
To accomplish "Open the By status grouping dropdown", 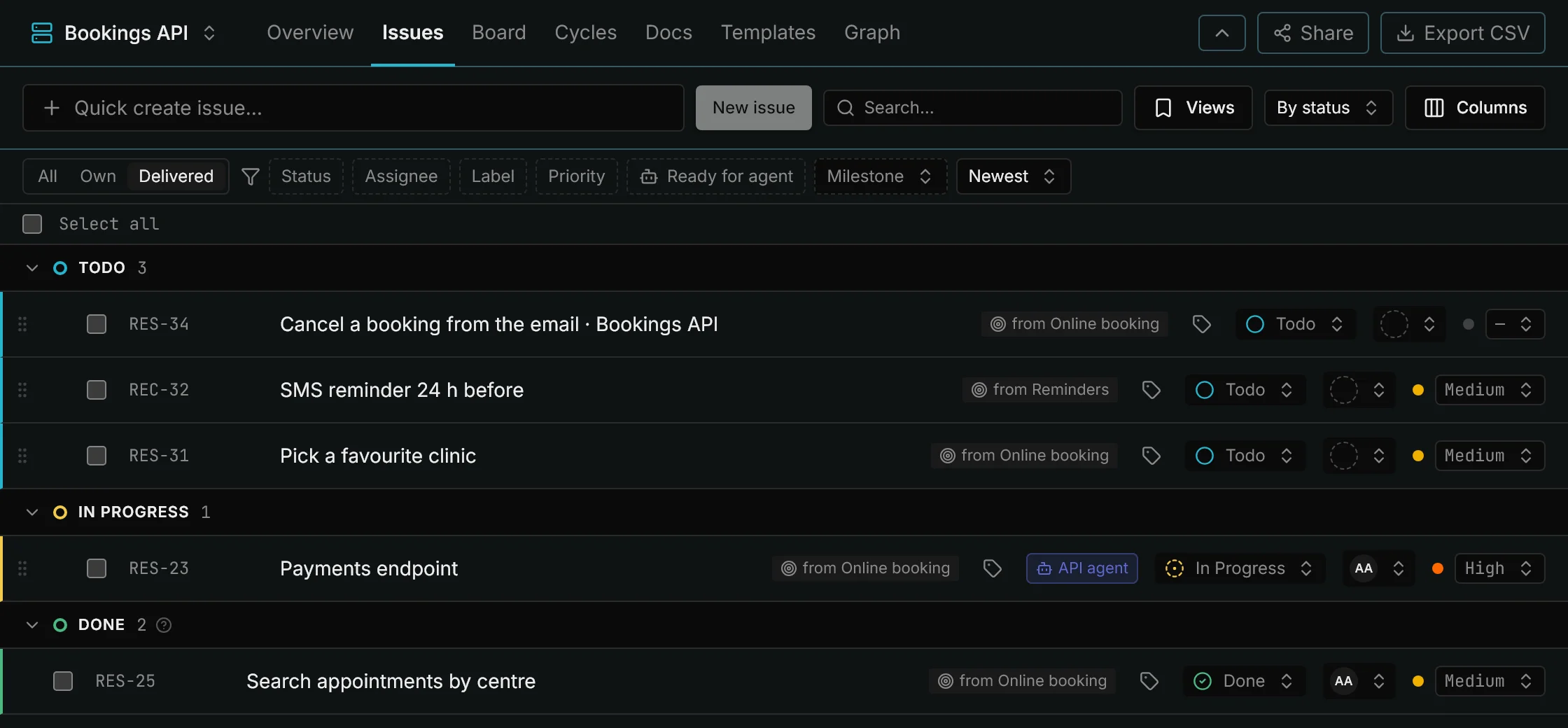I will point(1328,108).
